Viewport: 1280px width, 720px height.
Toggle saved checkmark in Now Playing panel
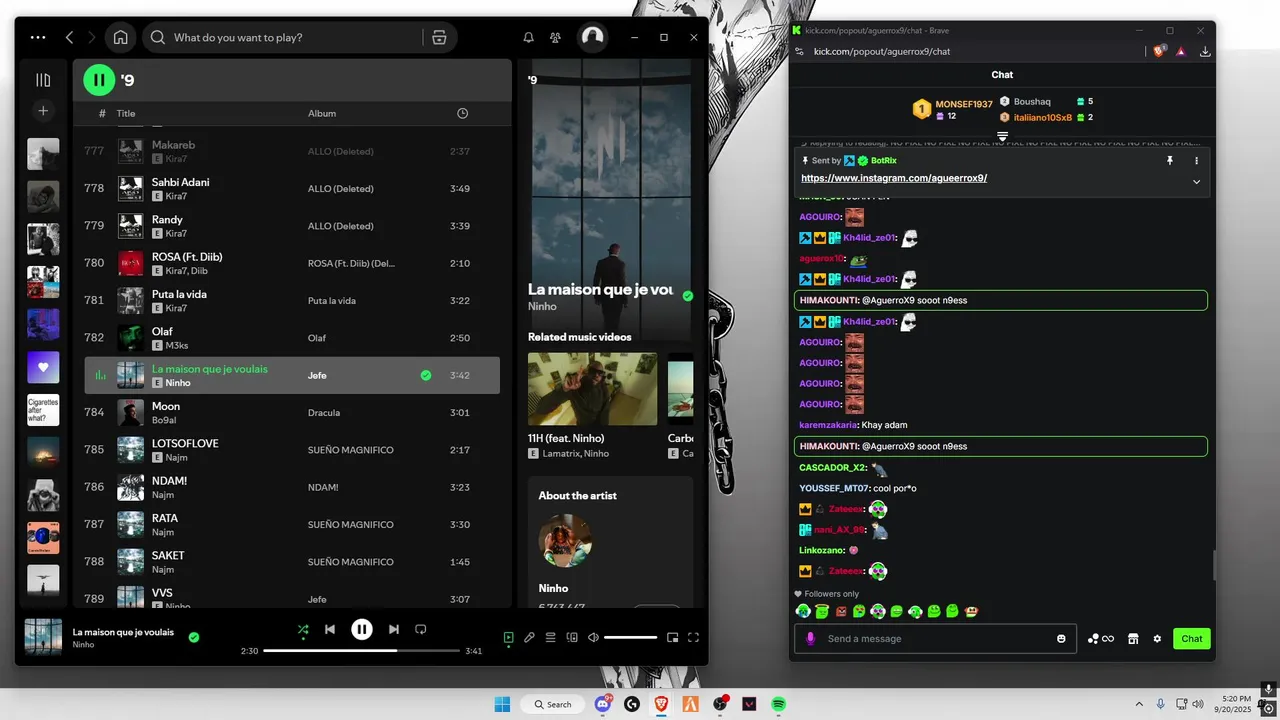(x=687, y=296)
